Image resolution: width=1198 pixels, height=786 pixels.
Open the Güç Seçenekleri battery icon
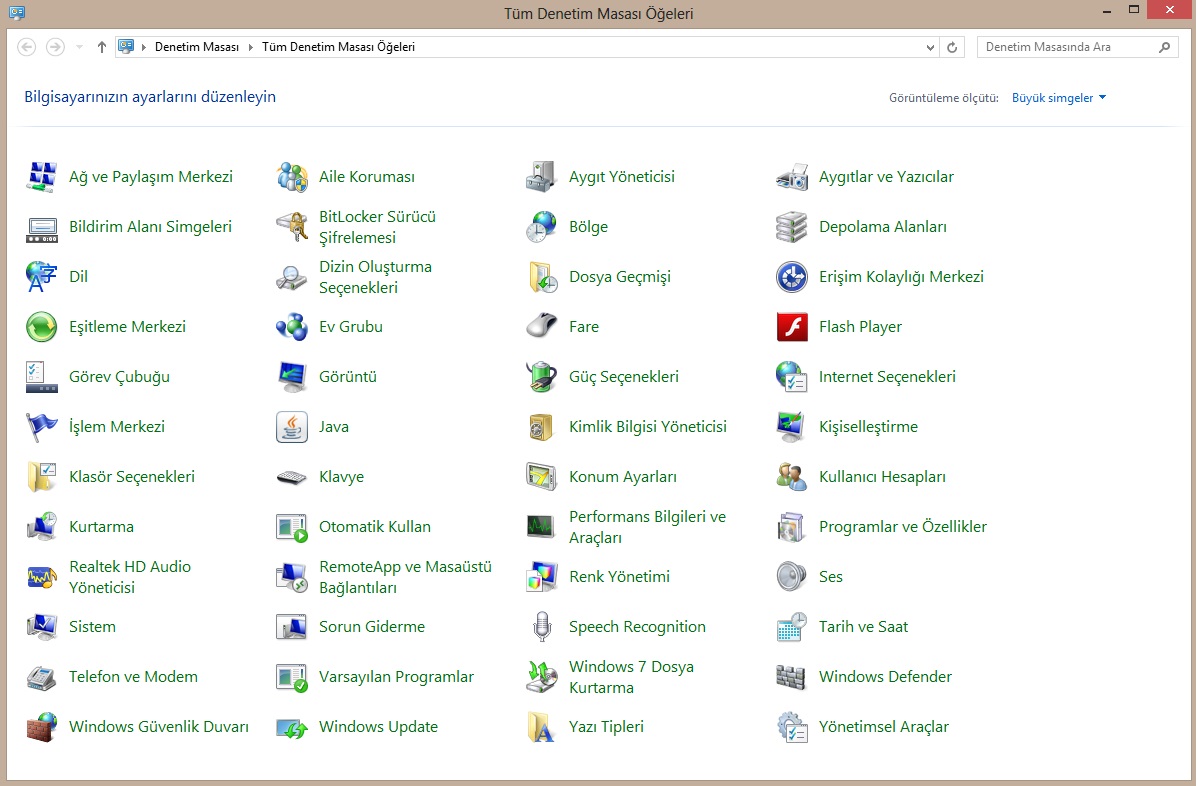click(x=542, y=377)
